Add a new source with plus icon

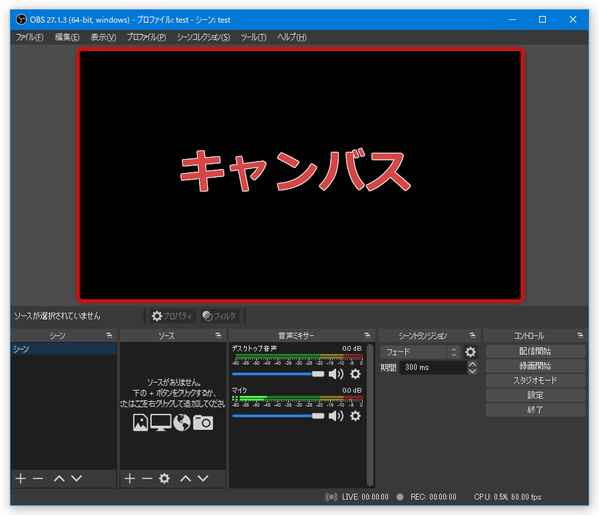[130, 478]
